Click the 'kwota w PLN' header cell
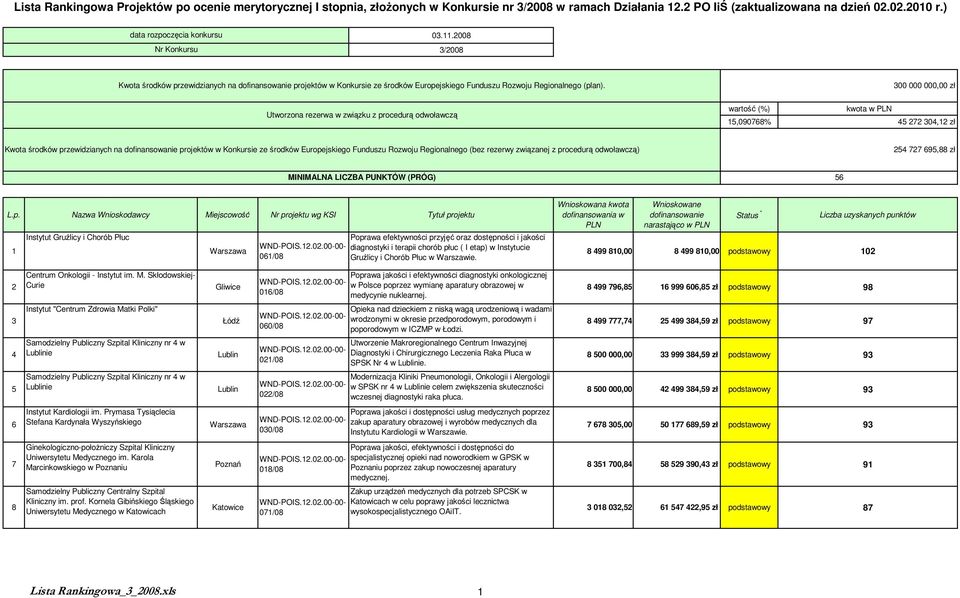 coord(868,108)
